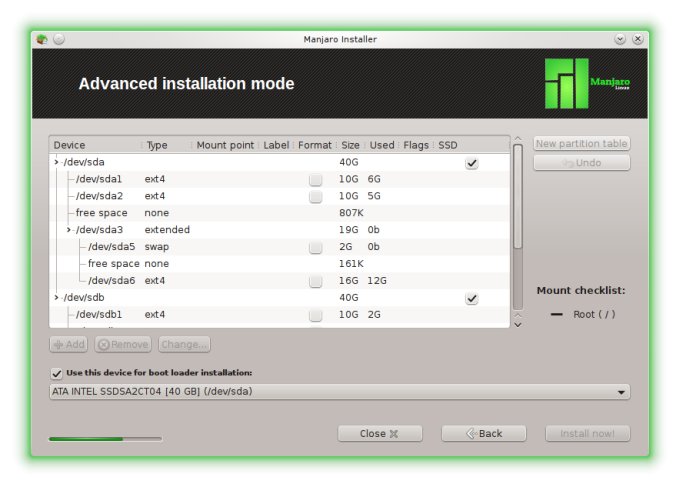680x487 pixels.
Task: Sort by the Mount point column header
Action: point(224,145)
